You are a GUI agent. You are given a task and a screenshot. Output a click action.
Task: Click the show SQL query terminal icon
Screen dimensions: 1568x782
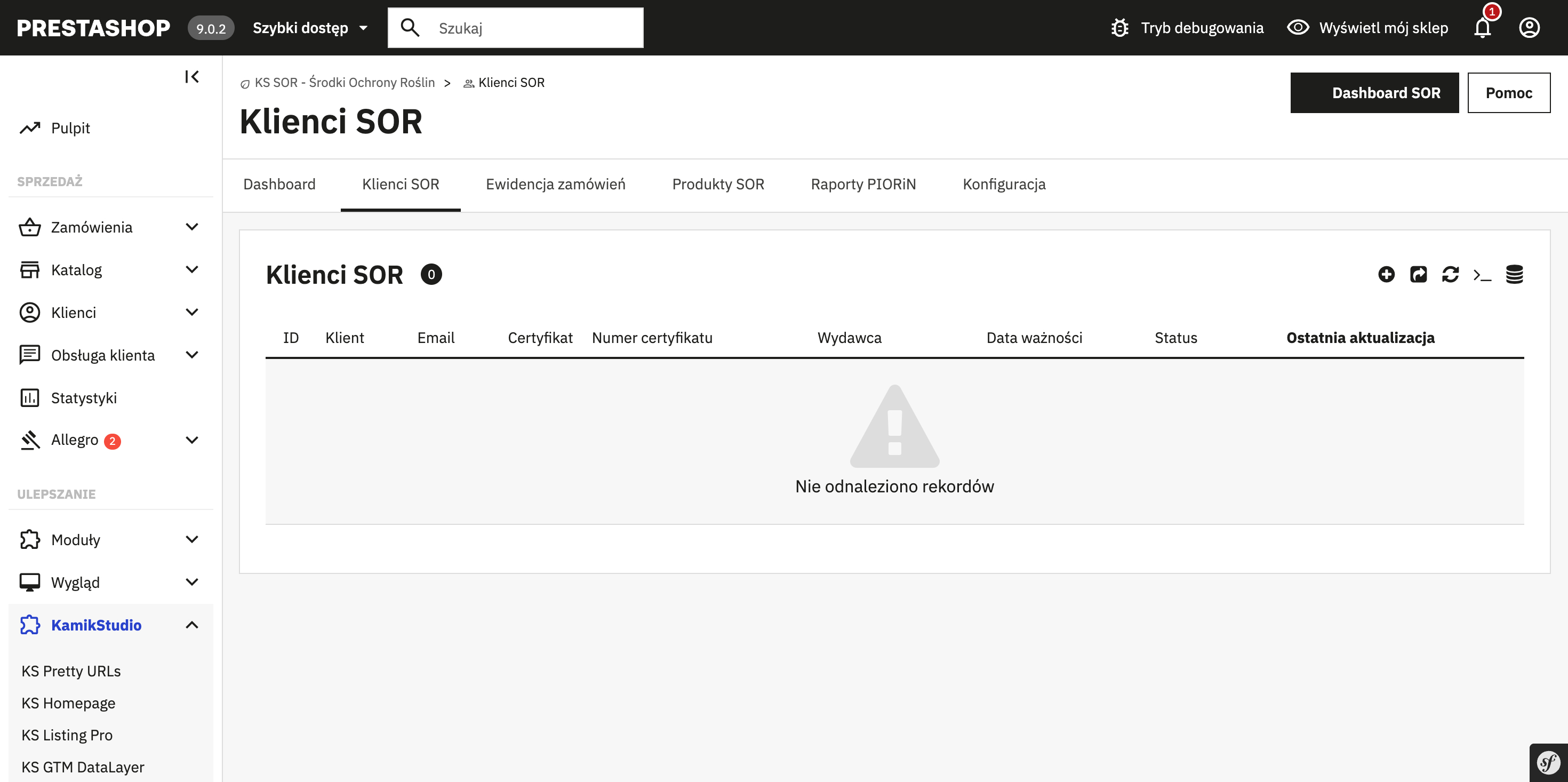[x=1482, y=275]
